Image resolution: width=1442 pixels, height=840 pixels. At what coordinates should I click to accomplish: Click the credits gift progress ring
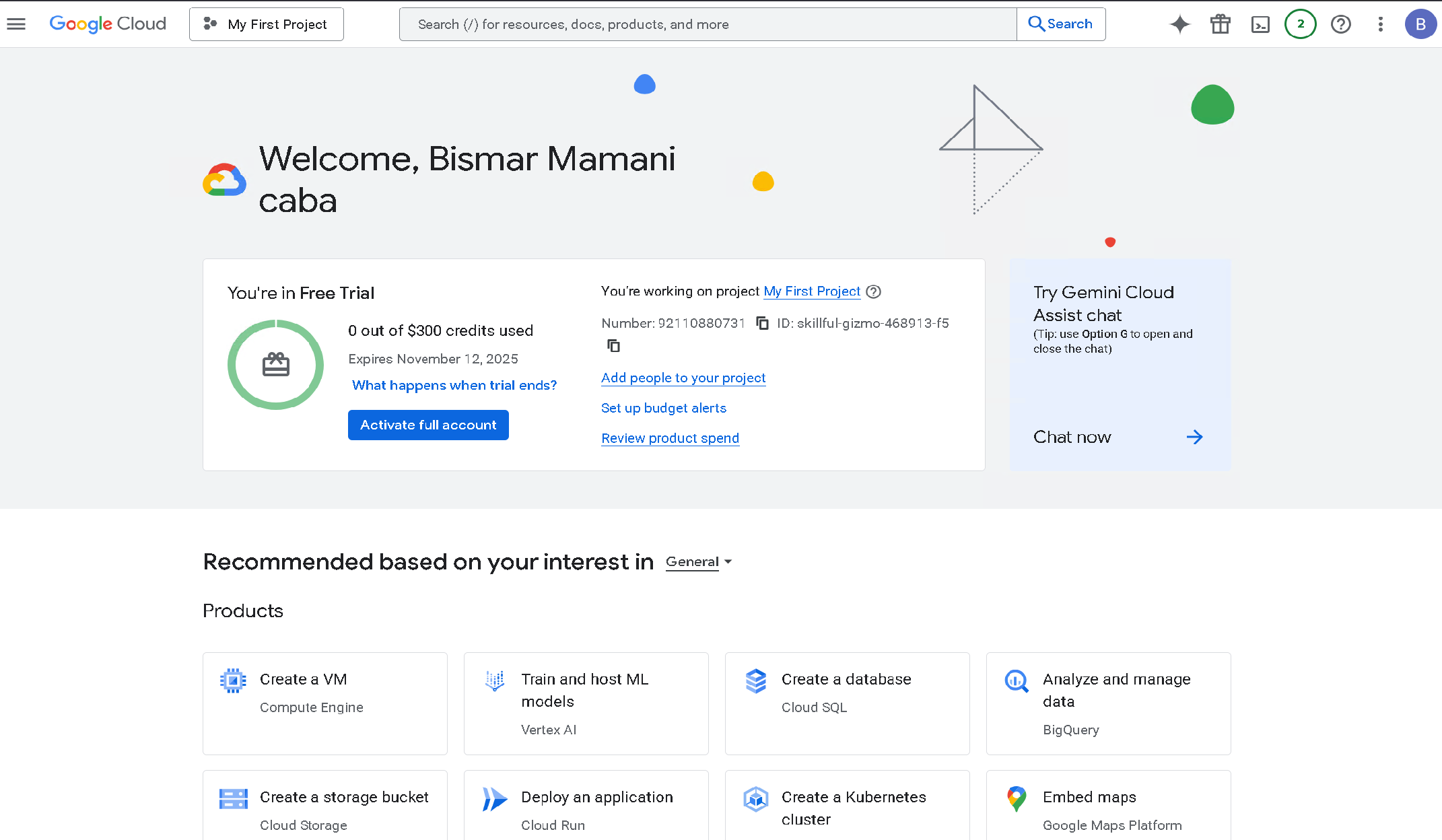[276, 365]
